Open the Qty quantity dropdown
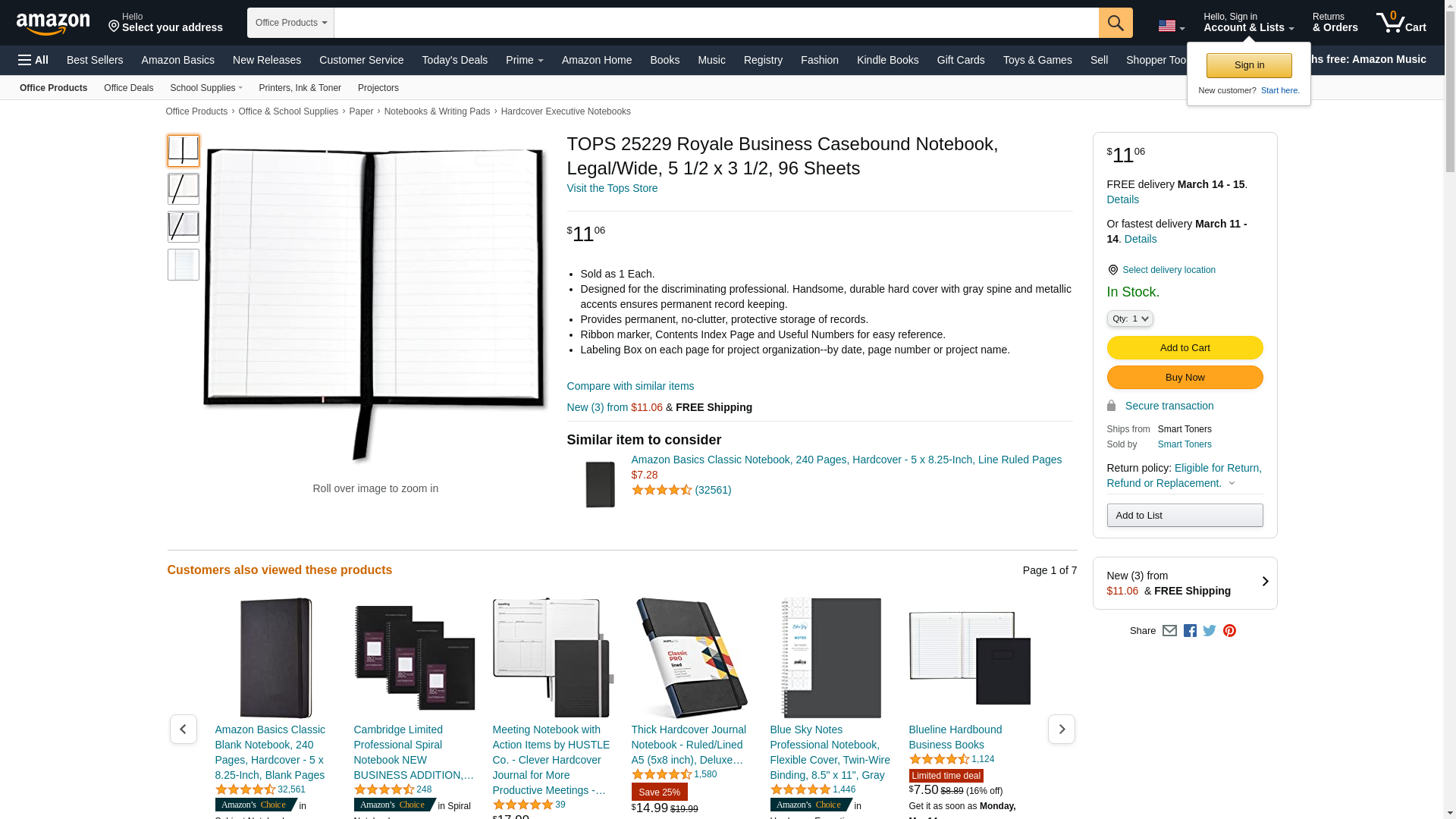1456x819 pixels. (x=1130, y=319)
